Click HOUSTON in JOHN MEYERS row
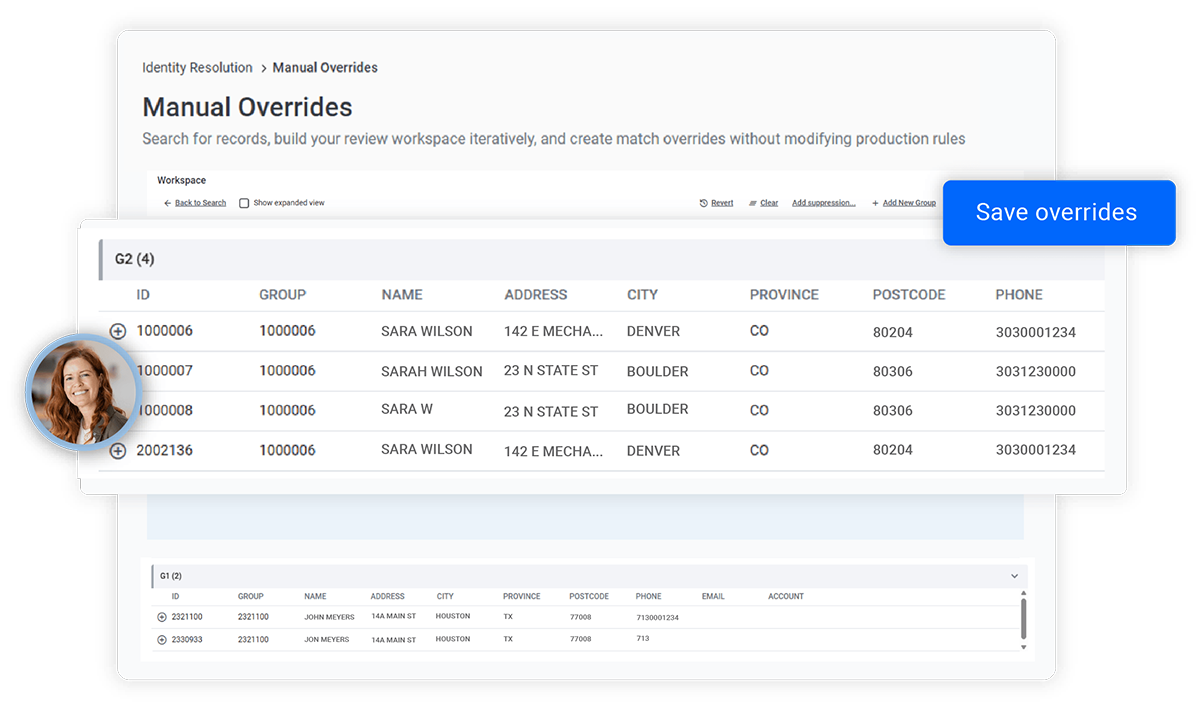 pos(453,616)
